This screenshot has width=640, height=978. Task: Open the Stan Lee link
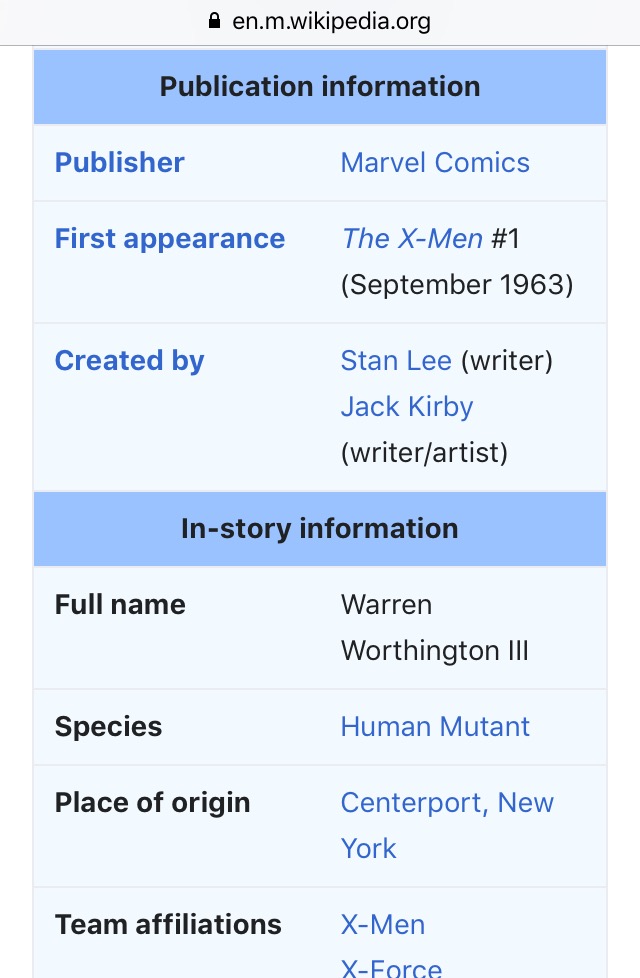point(396,361)
